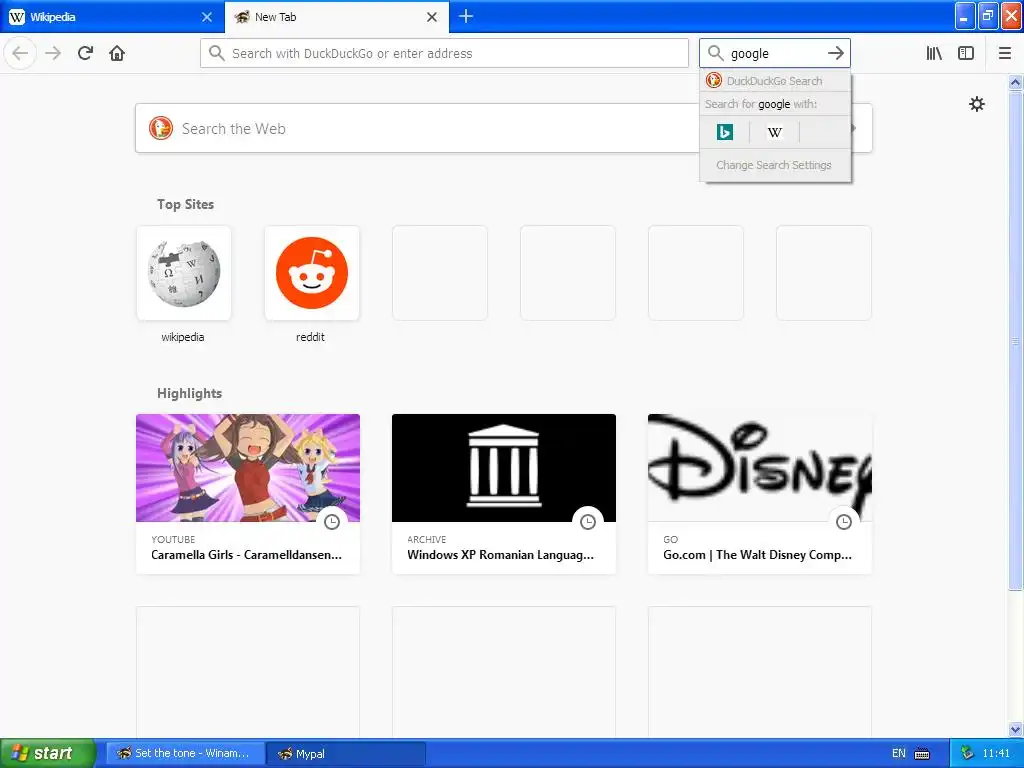Switch to Set the tone - Winamp taskbar item
Screen dimensions: 1024x768
click(185, 753)
